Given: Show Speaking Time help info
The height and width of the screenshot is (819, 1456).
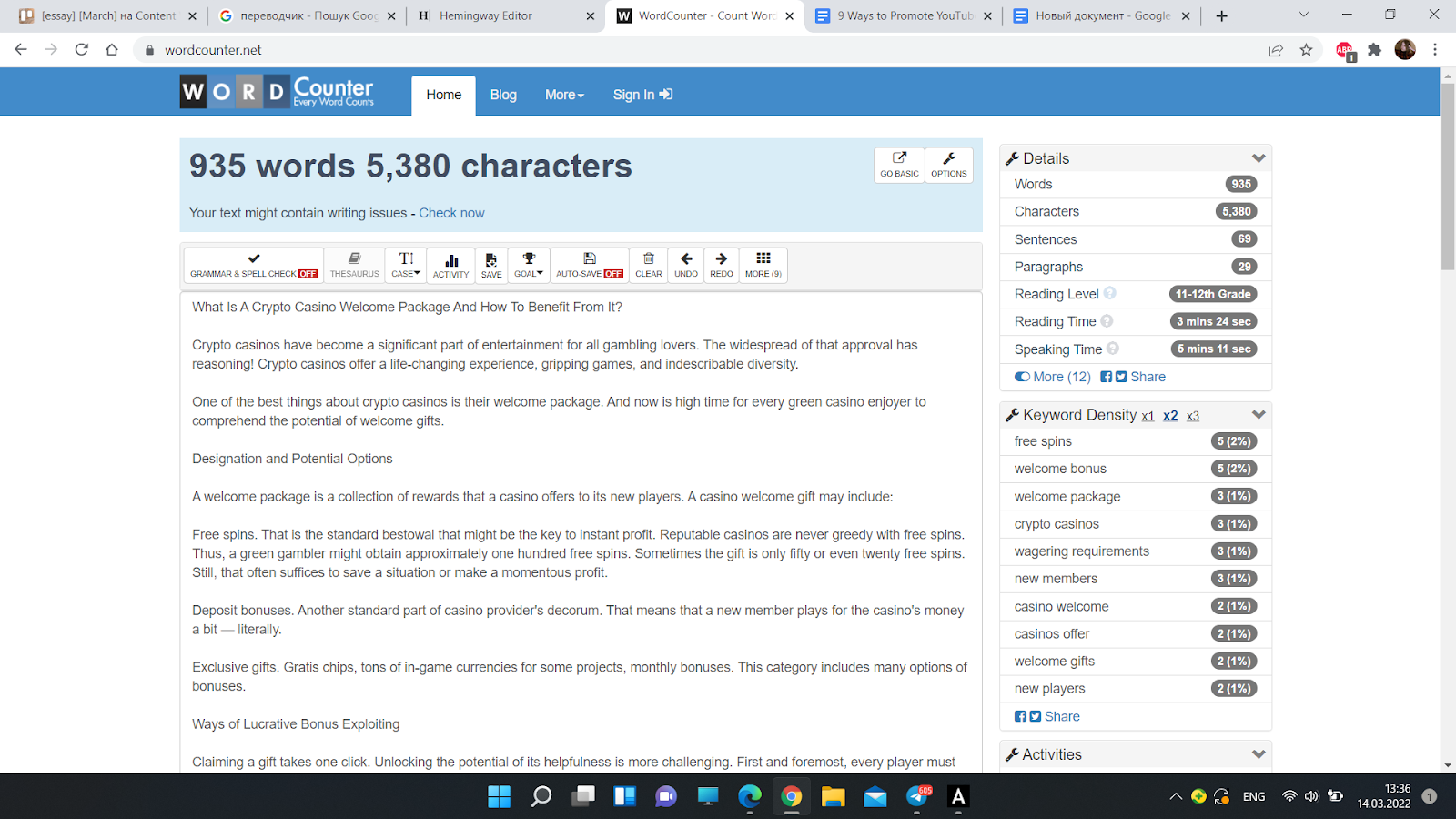Looking at the screenshot, I should click(x=1113, y=349).
